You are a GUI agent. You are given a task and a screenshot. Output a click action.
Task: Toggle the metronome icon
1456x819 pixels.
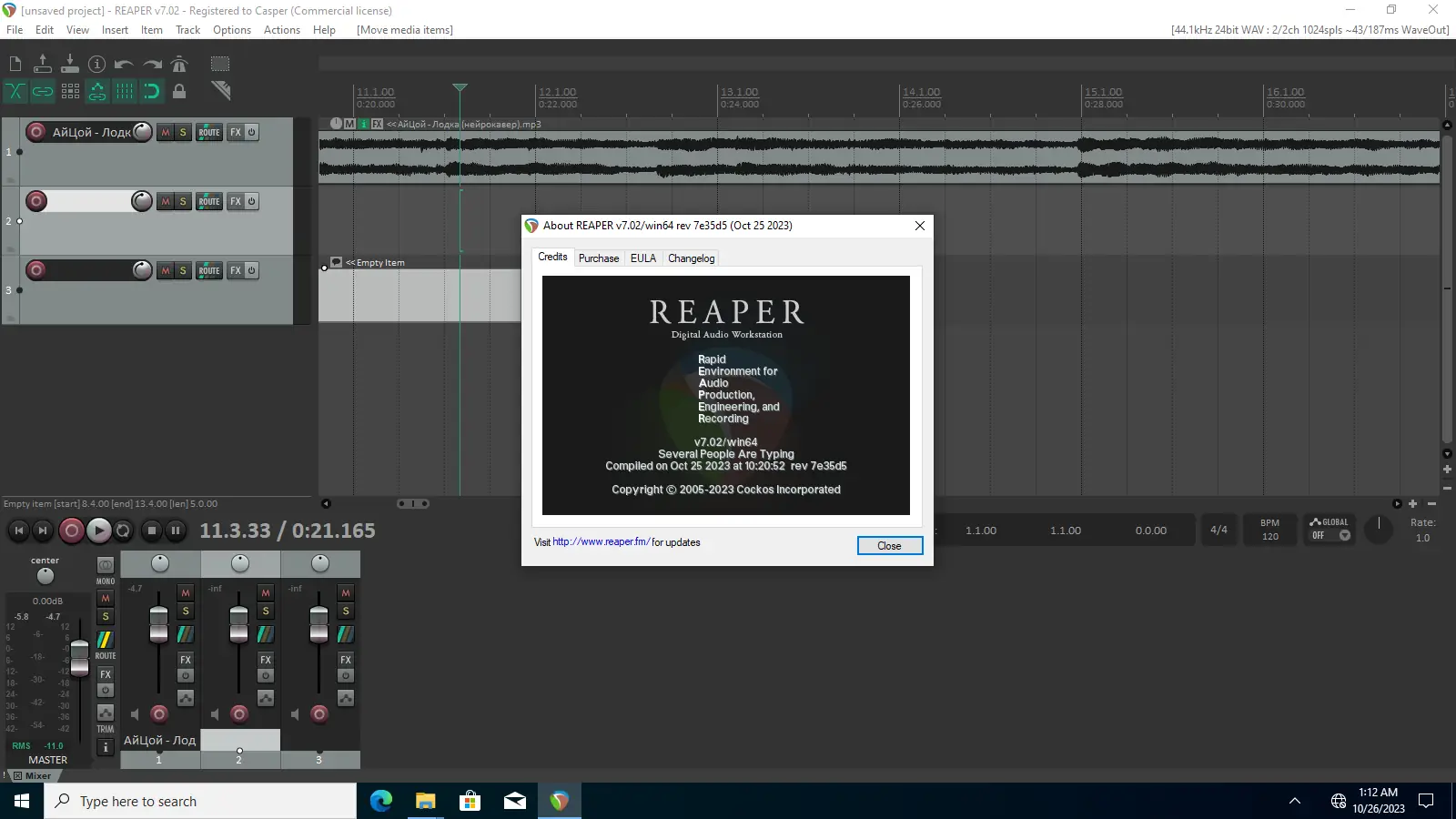coord(179,64)
